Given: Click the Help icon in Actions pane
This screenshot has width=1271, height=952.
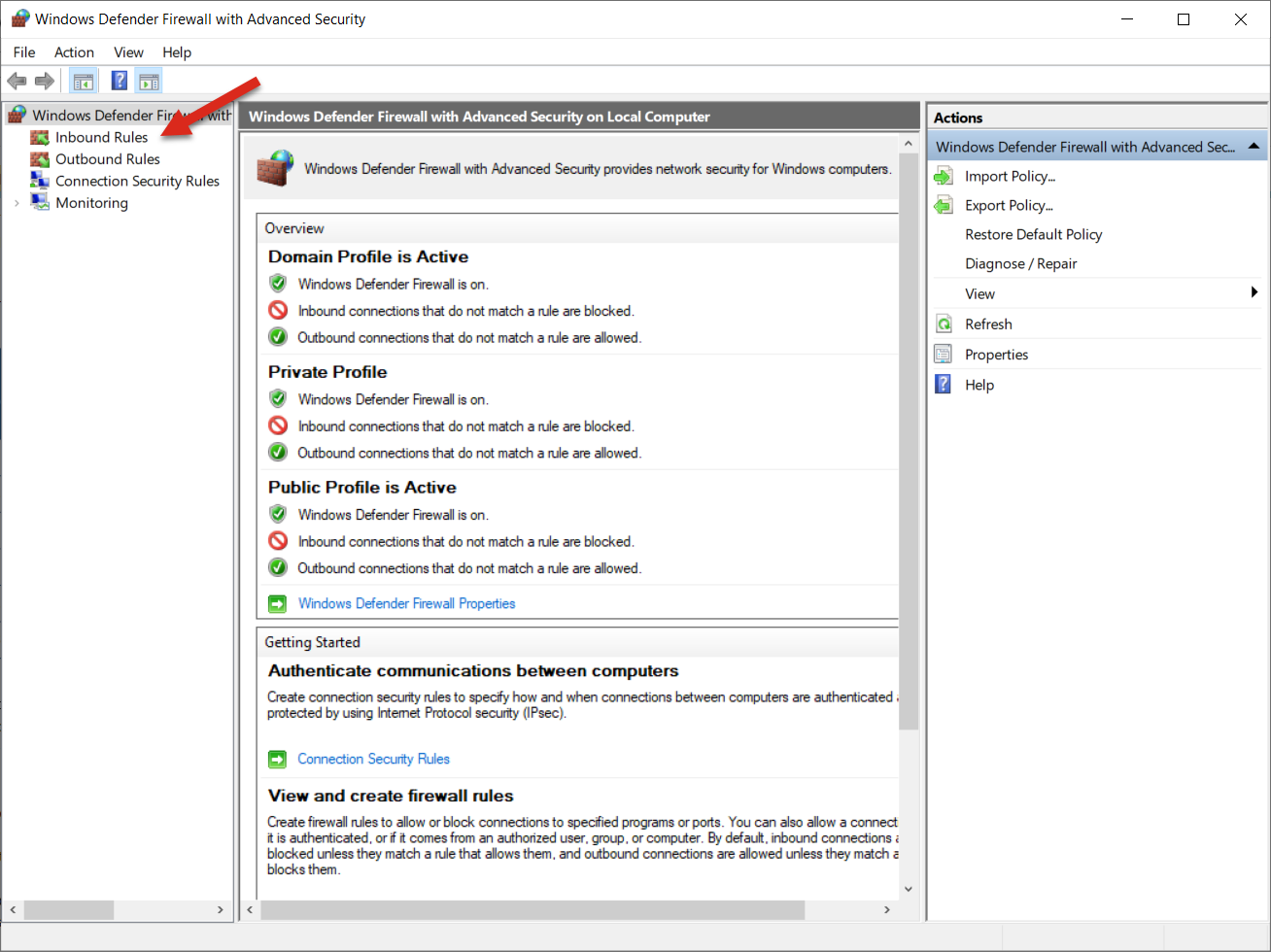Looking at the screenshot, I should click(944, 385).
